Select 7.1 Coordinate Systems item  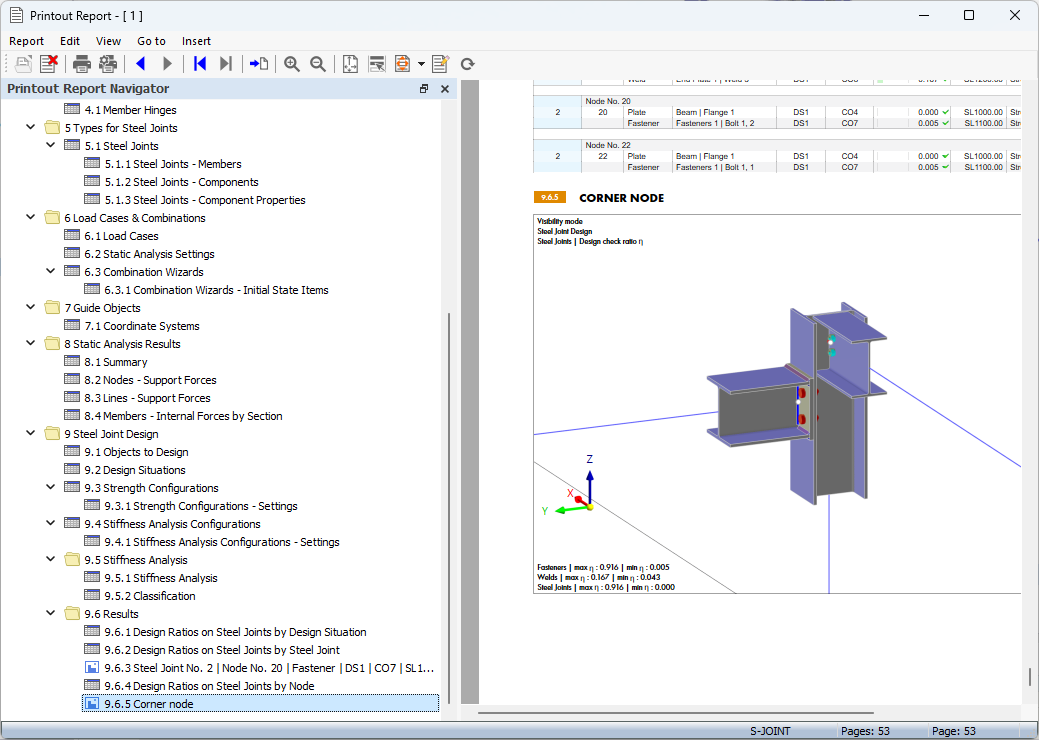[142, 326]
